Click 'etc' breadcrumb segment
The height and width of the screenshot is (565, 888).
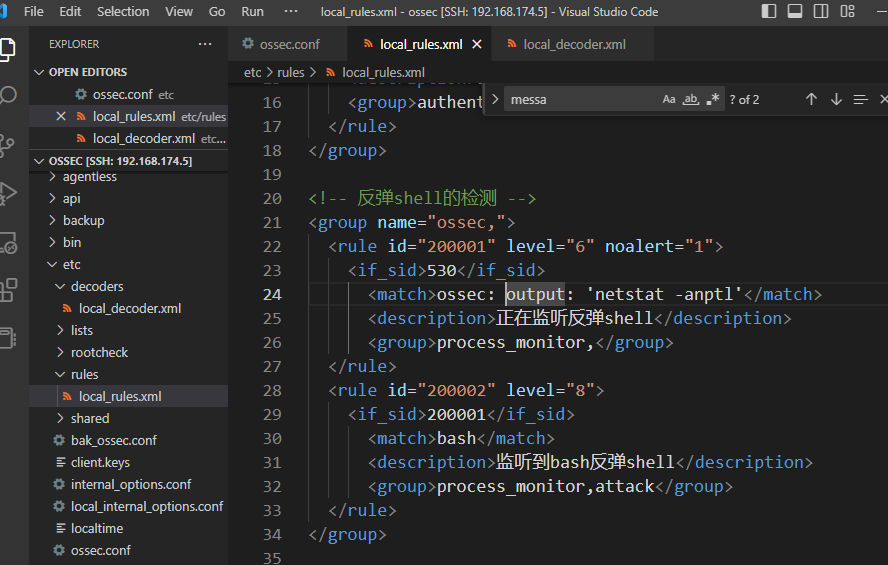[x=253, y=72]
